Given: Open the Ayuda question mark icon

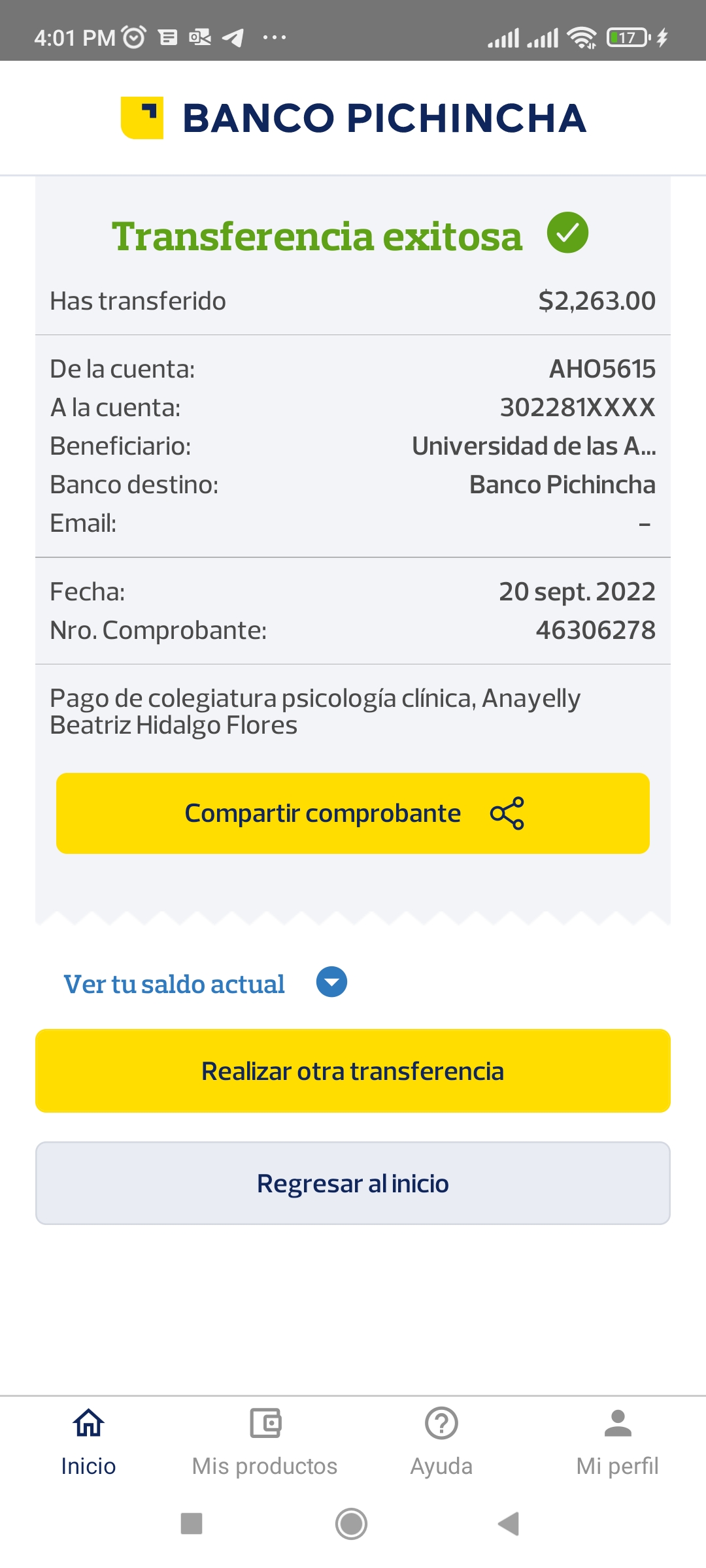Looking at the screenshot, I should [x=441, y=1423].
